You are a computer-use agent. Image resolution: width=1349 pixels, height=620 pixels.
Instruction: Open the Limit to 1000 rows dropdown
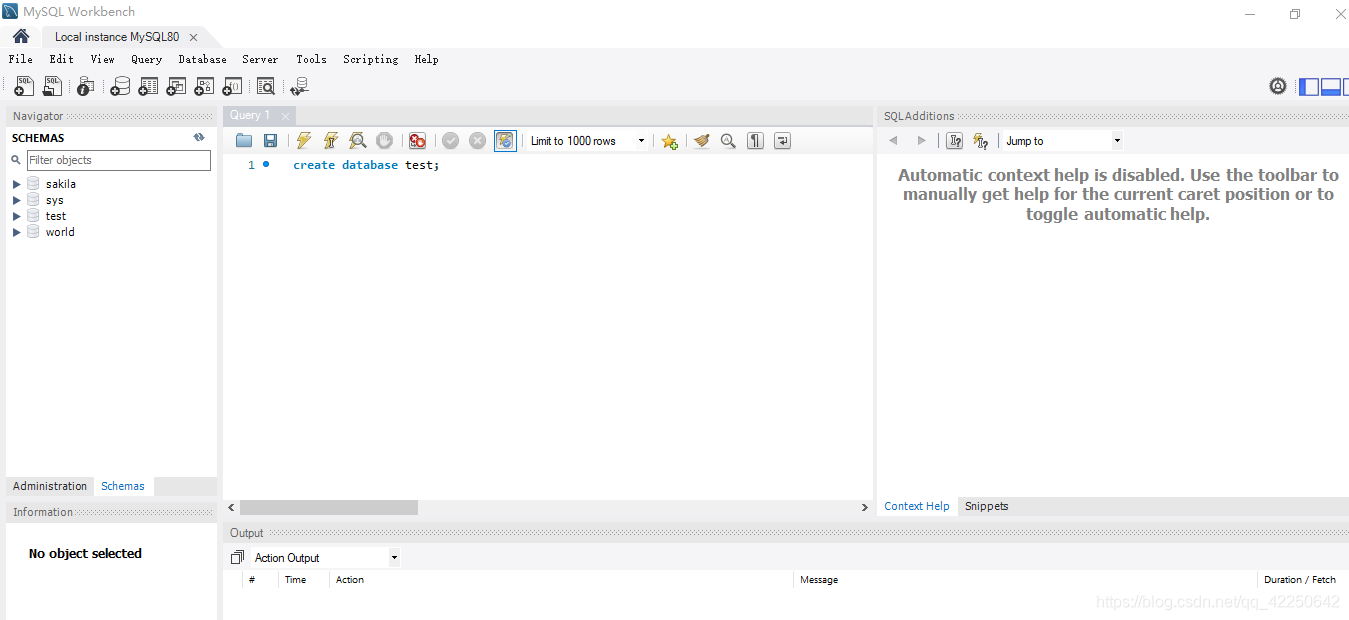click(640, 140)
